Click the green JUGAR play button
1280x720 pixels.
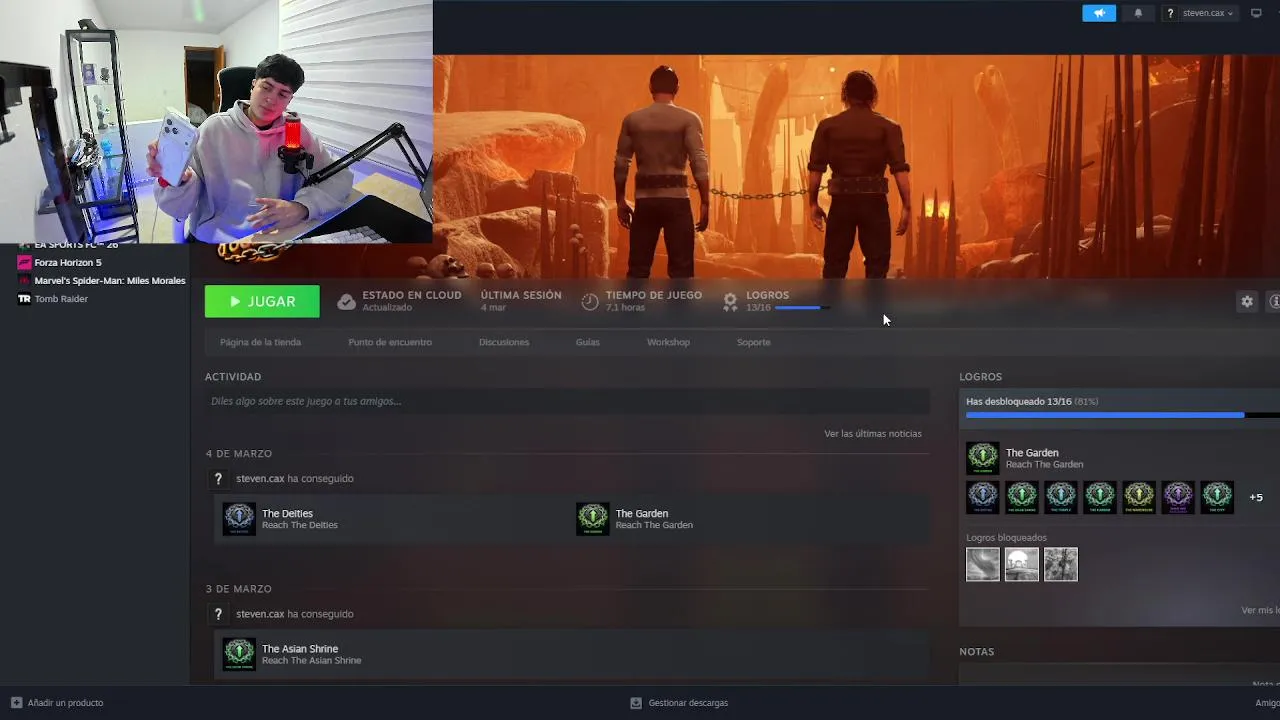point(262,301)
